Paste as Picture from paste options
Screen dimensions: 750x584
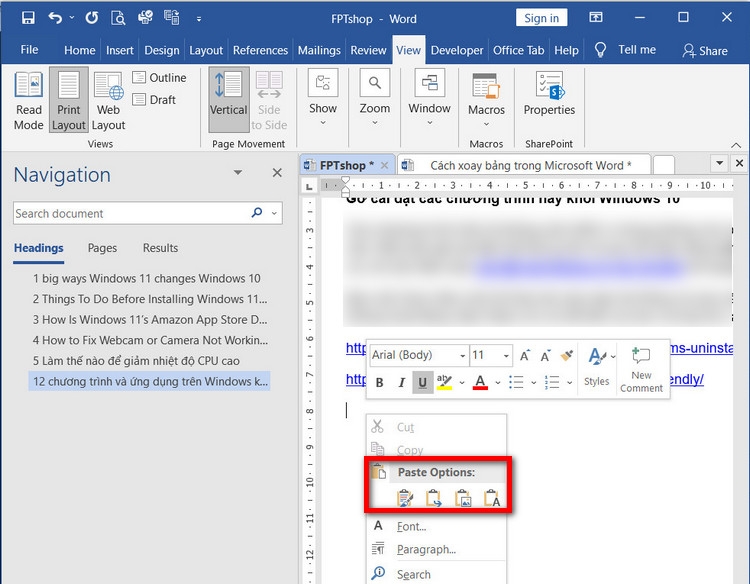[x=463, y=498]
